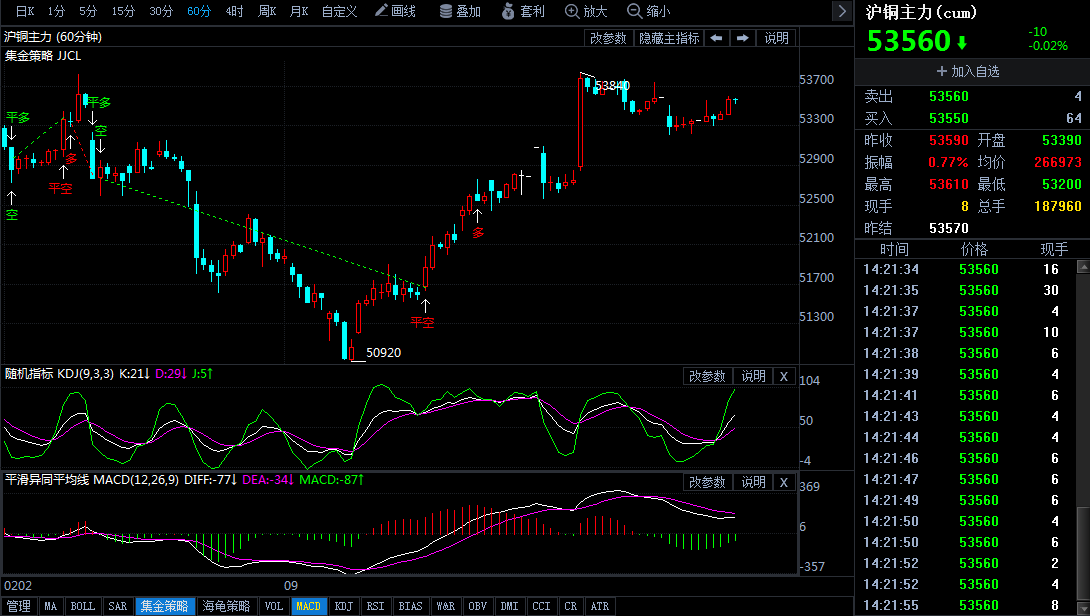Add the contract via 加入自选

click(x=968, y=72)
